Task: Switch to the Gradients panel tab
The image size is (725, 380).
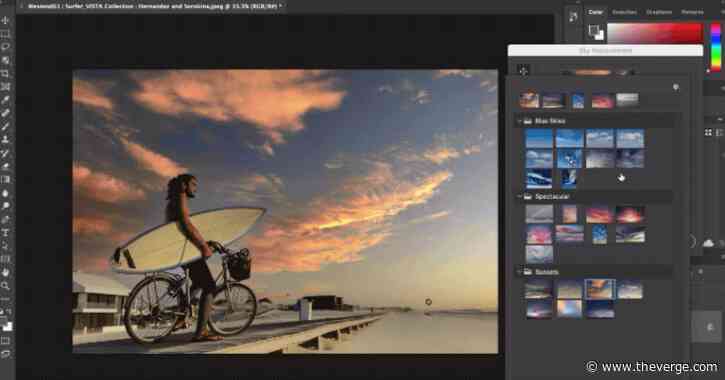Action: click(659, 12)
